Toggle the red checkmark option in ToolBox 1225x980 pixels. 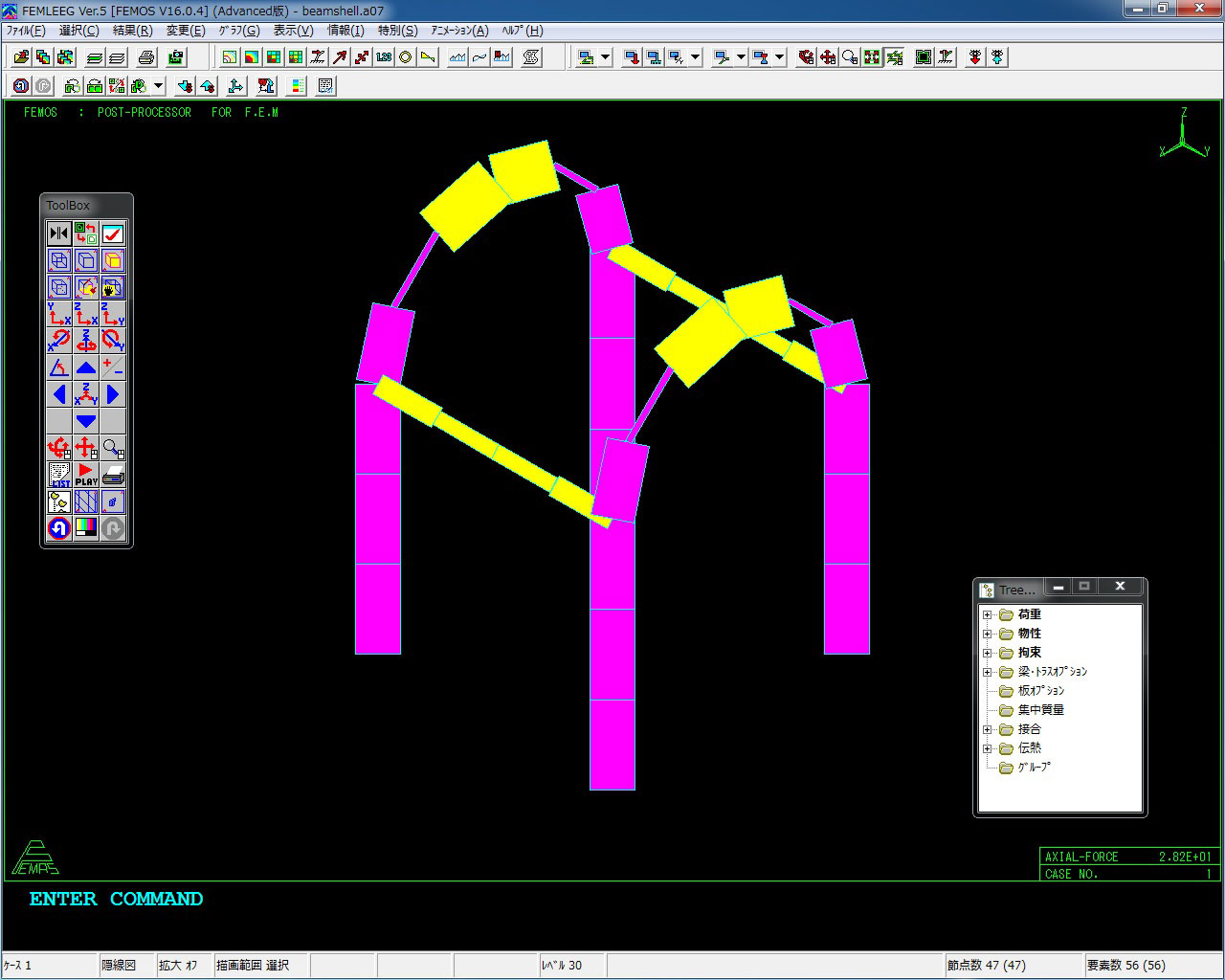click(113, 234)
